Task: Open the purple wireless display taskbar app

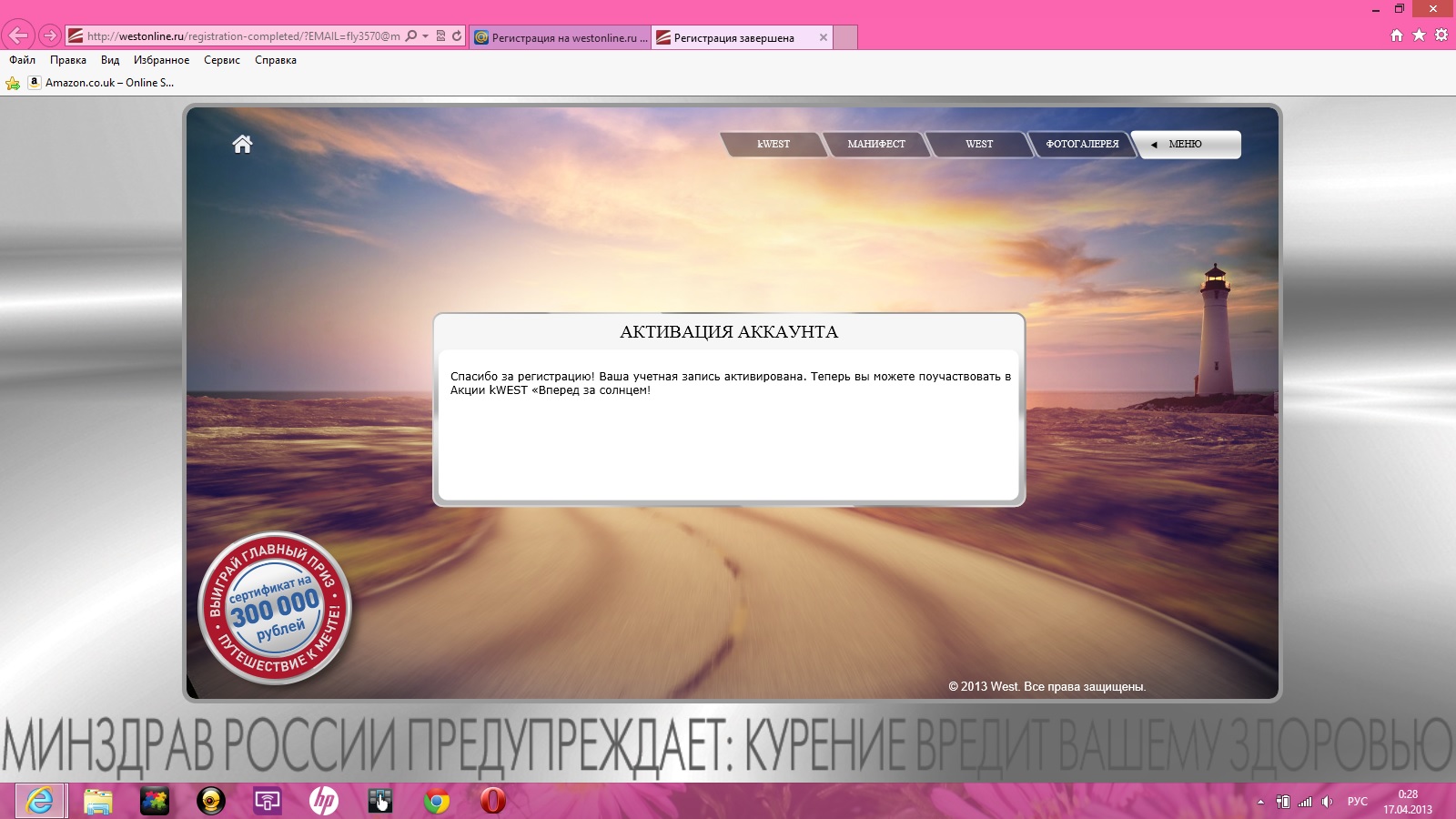Action: click(x=268, y=801)
